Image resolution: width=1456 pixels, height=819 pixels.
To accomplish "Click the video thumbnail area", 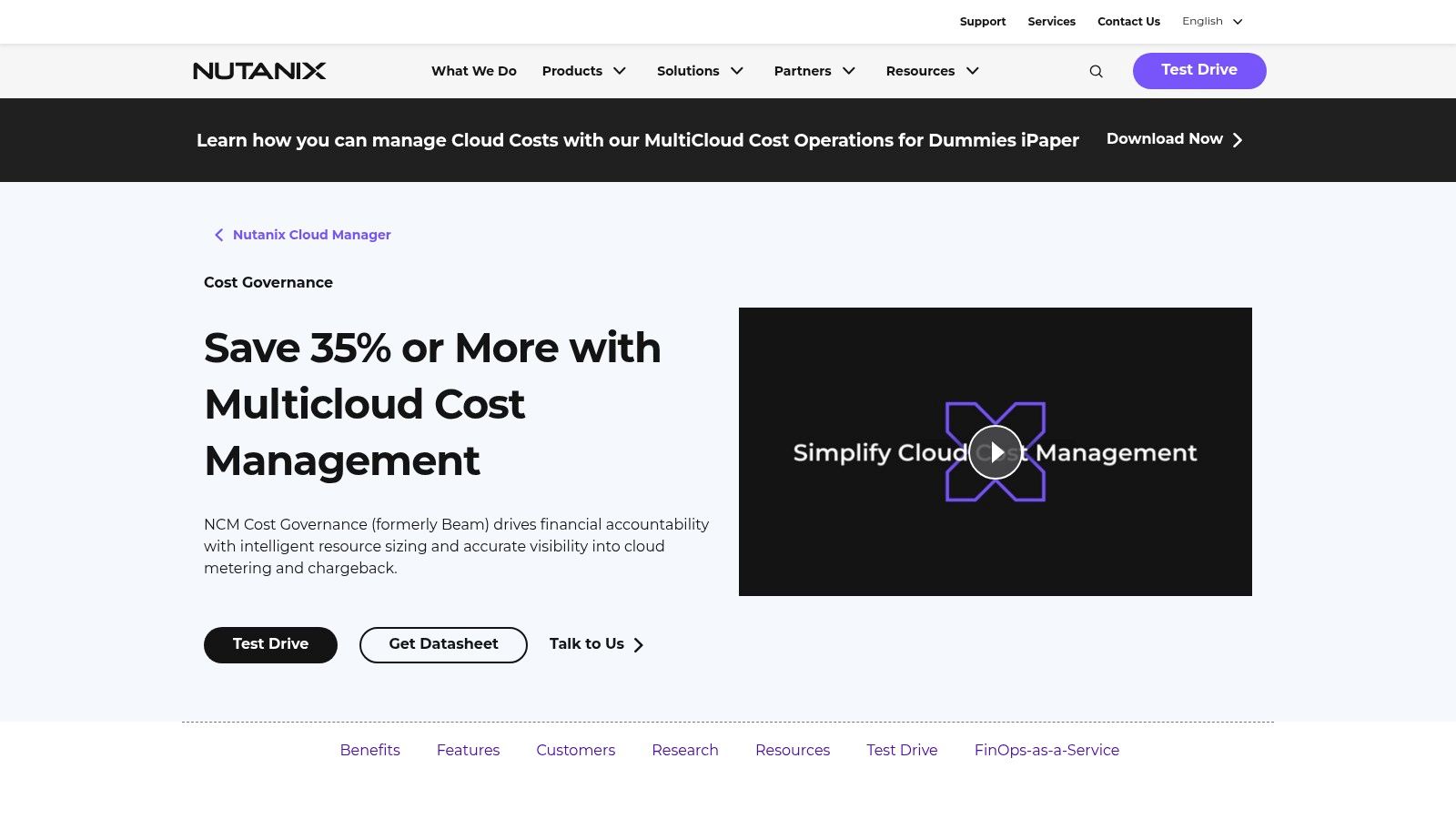I will tap(996, 452).
